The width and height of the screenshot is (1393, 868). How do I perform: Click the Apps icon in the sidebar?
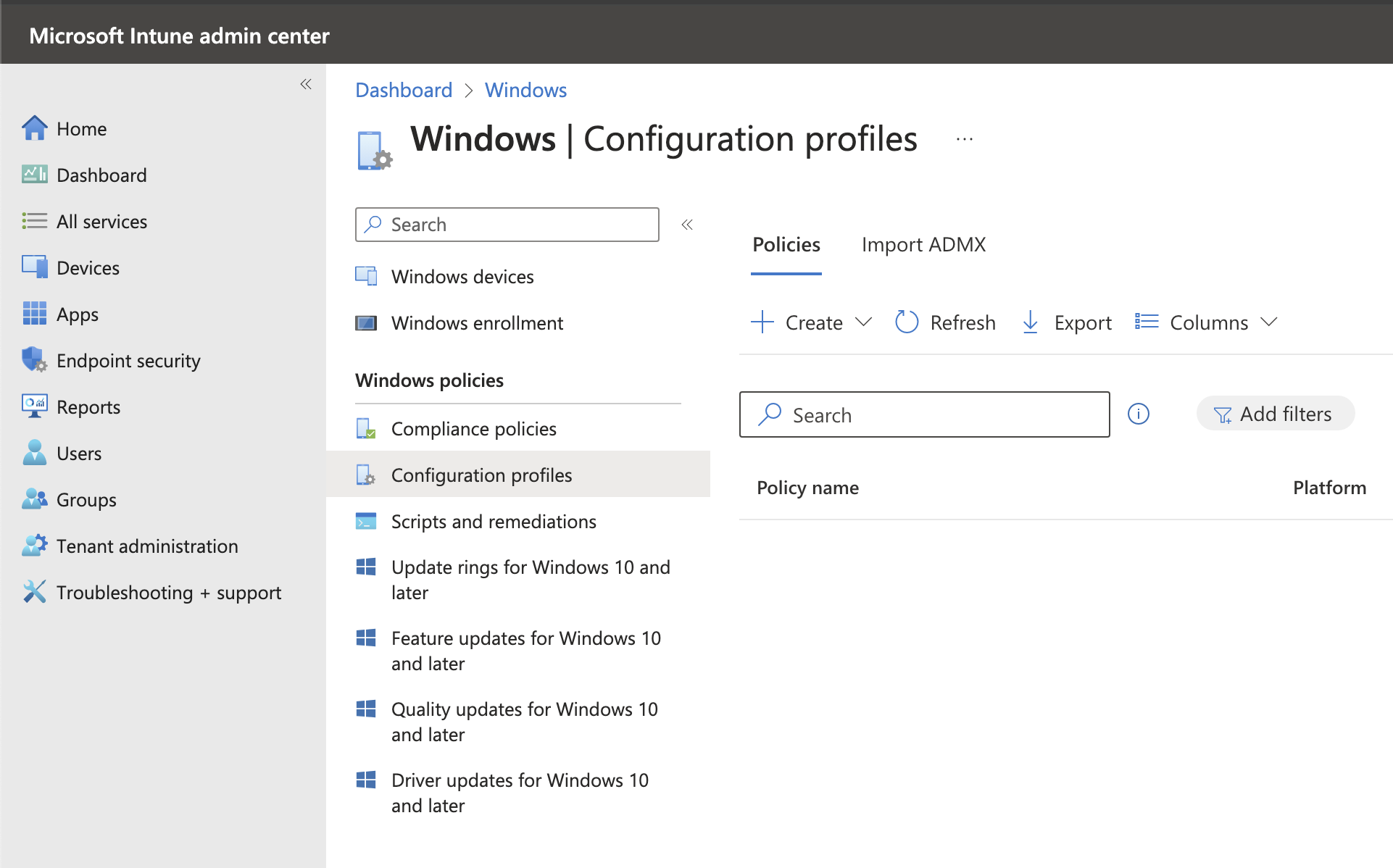tap(34, 314)
